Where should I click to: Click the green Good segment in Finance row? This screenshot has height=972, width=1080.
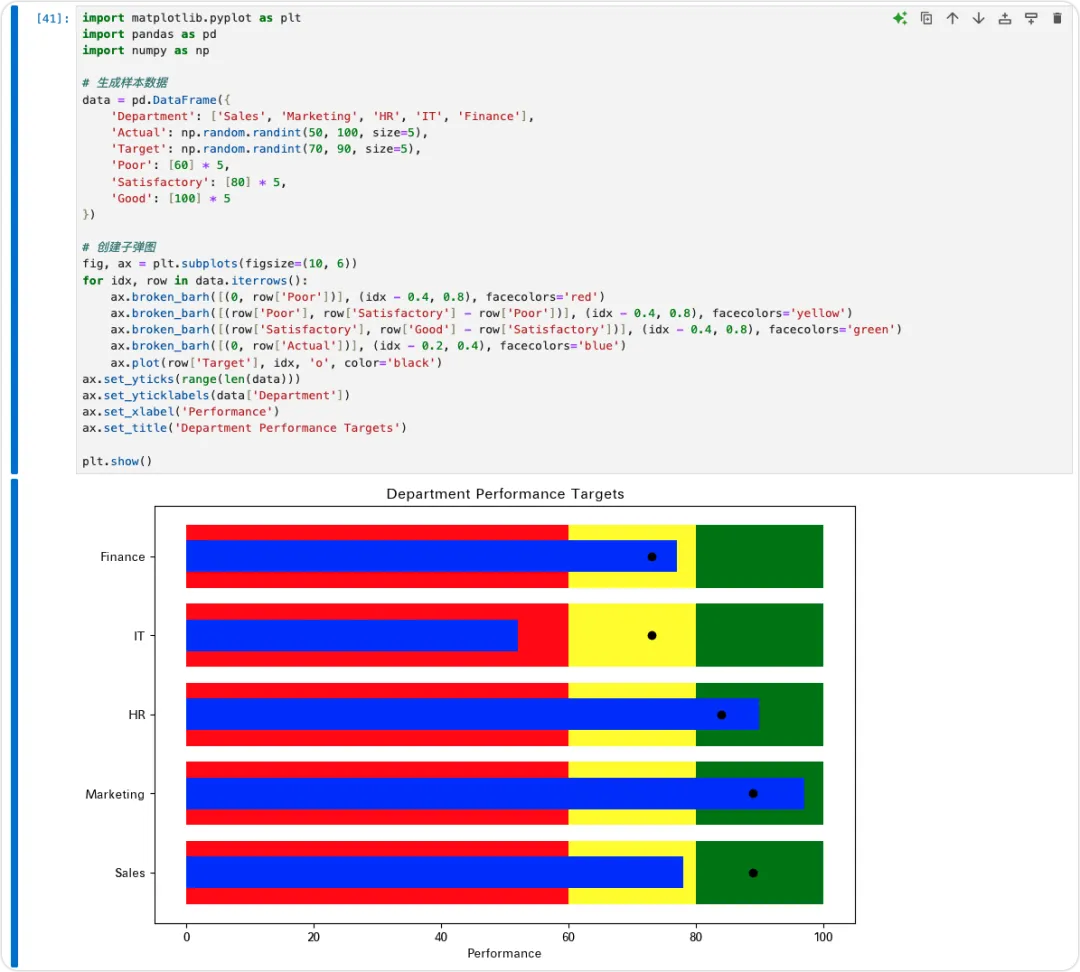pos(759,557)
